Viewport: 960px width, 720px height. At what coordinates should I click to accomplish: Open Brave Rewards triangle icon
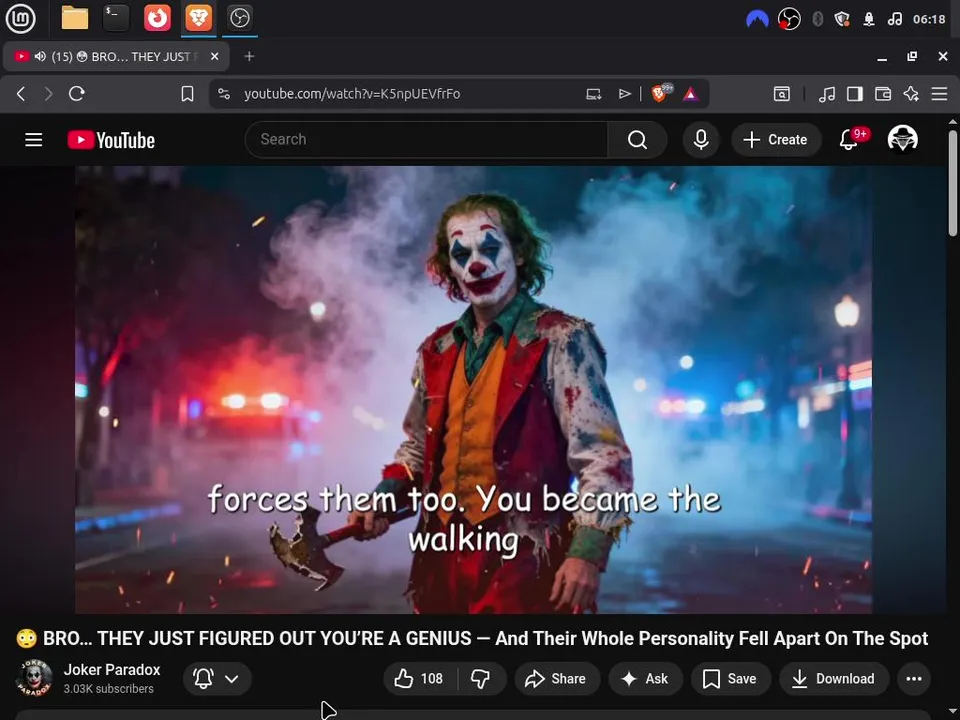pos(691,94)
